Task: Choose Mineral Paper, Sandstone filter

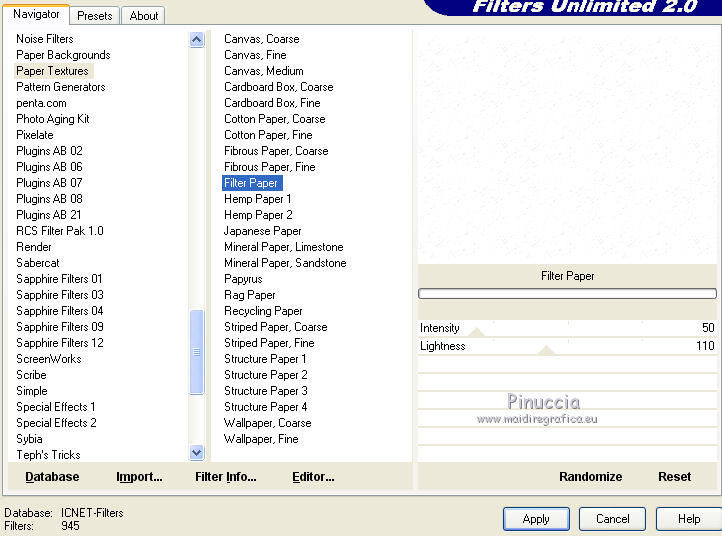Action: 285,263
